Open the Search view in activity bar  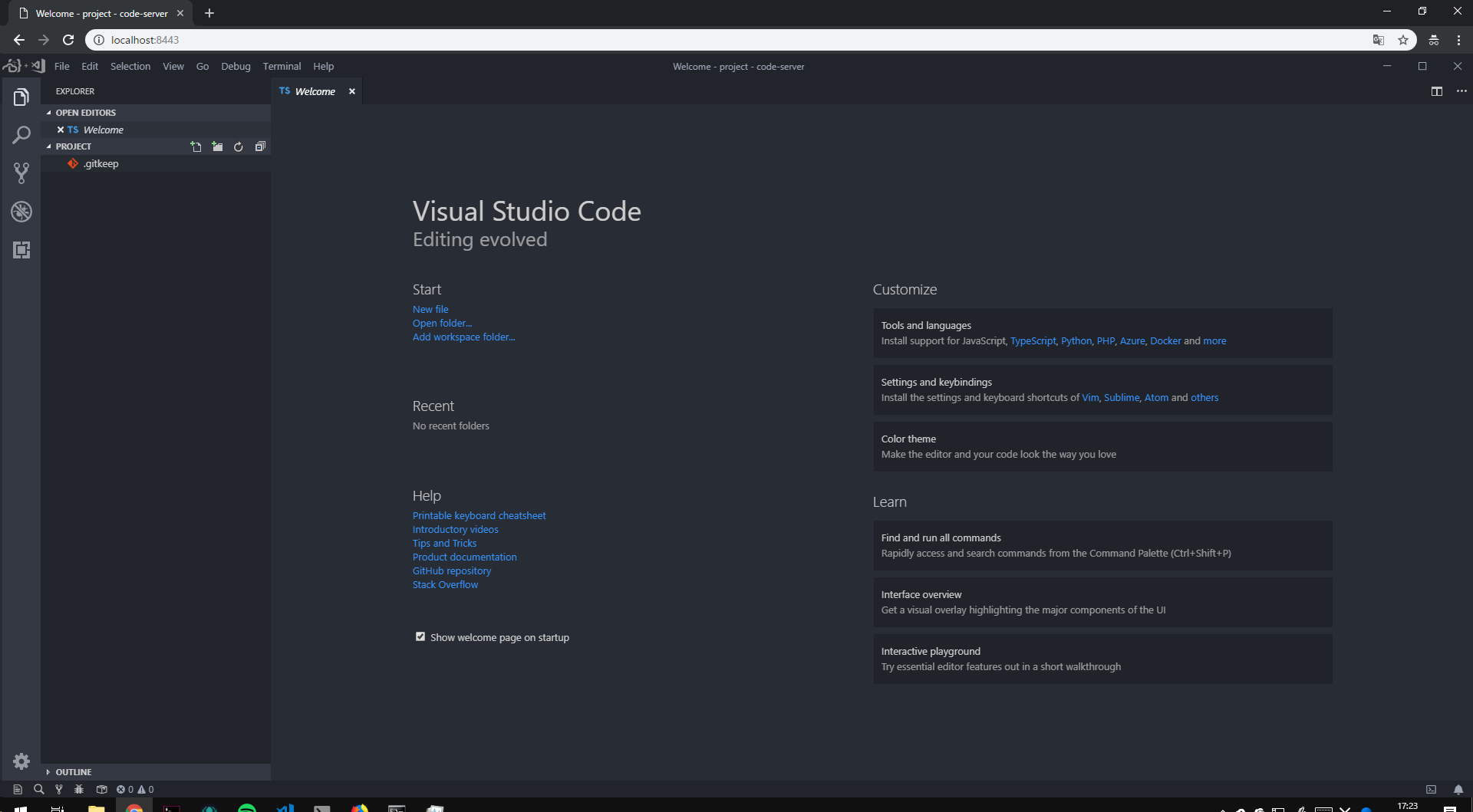pyautogui.click(x=21, y=136)
